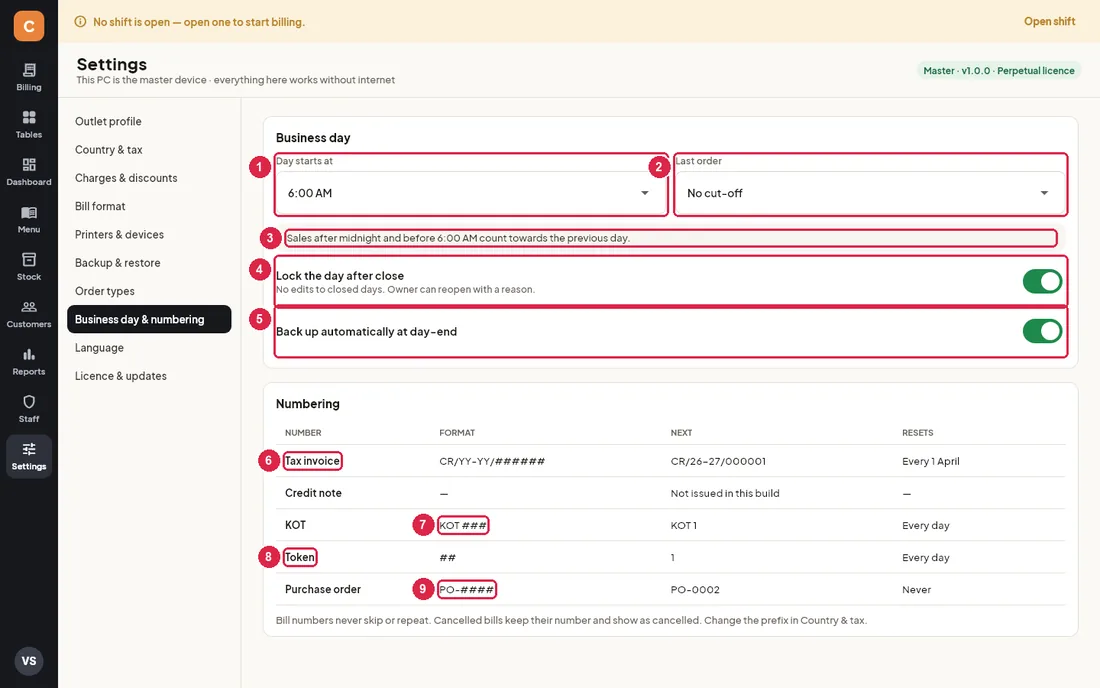Viewport: 1100px width, 688px height.
Task: Open Order types settings
Action: (105, 291)
